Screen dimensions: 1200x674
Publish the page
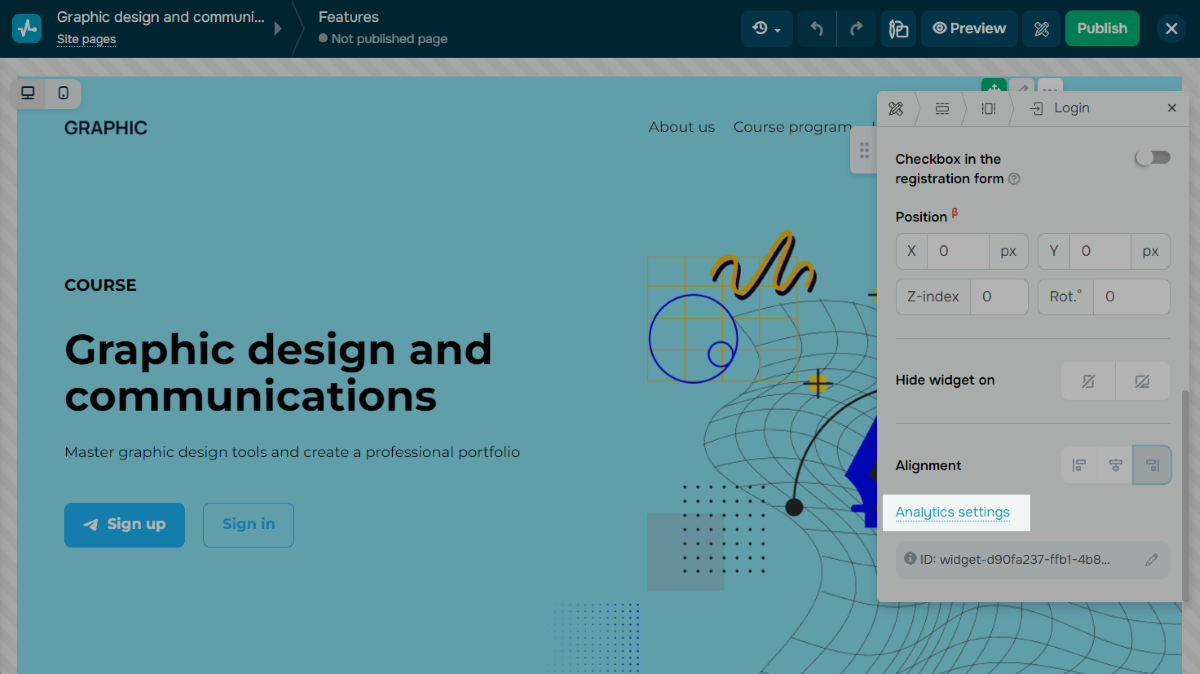tap(1102, 29)
